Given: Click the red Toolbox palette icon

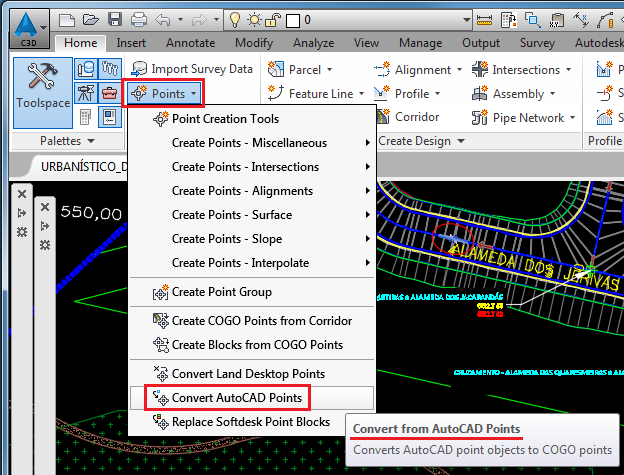Looking at the screenshot, I should [109, 93].
